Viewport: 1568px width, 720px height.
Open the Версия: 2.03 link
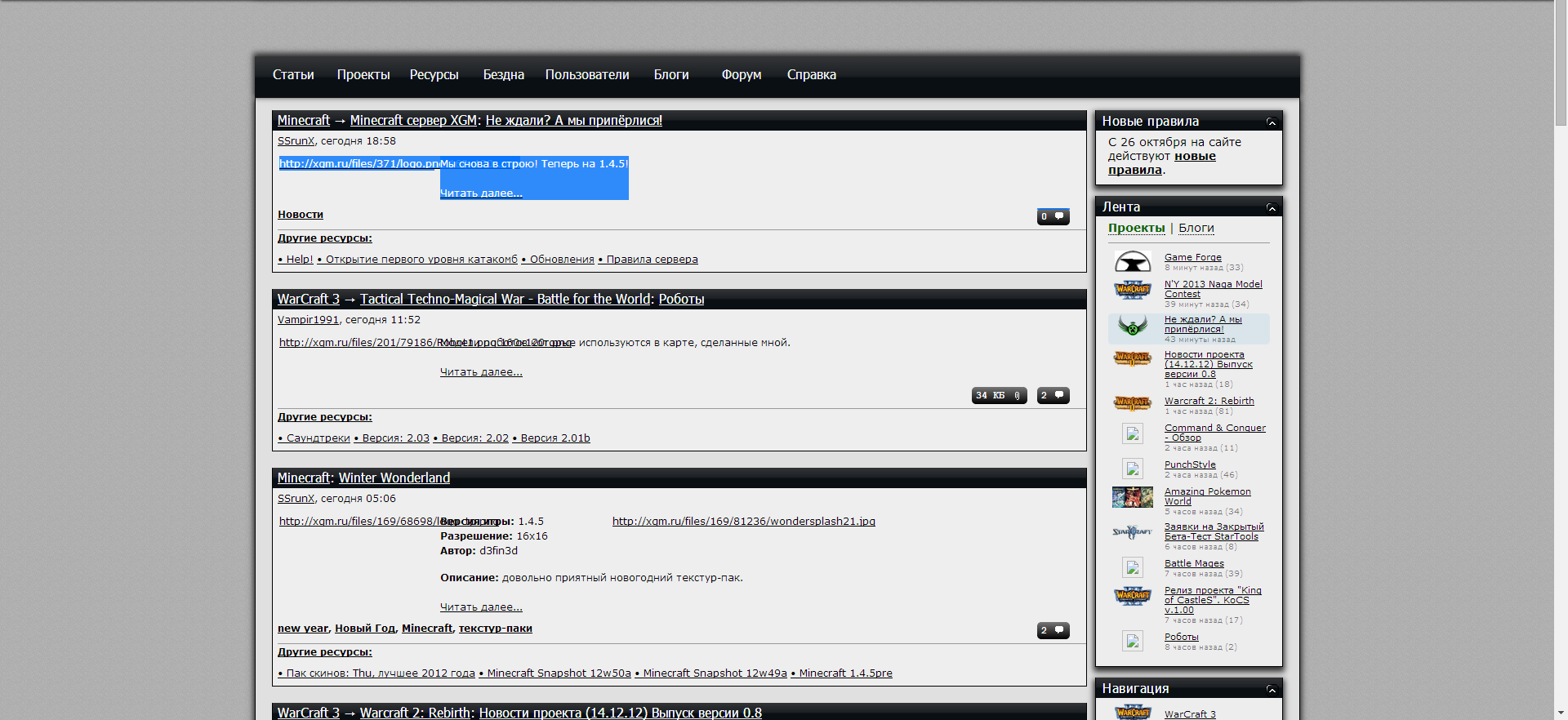[x=392, y=438]
